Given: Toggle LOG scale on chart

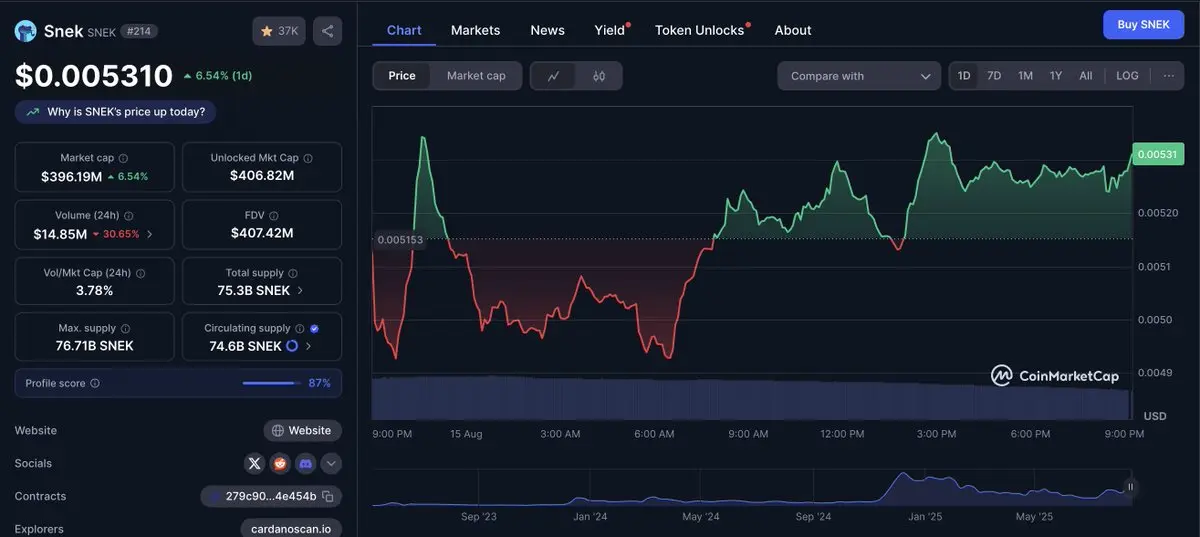Looking at the screenshot, I should click(1127, 76).
